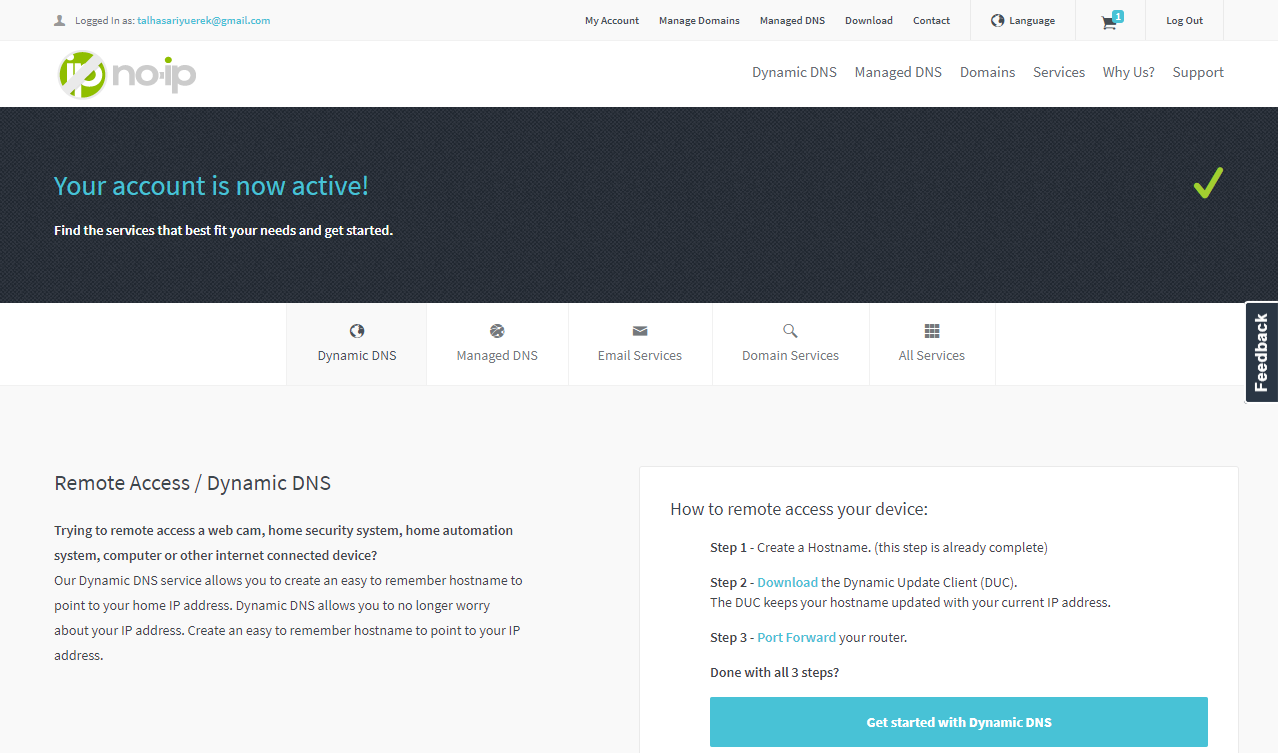Click the green checkmark icon

tap(1208, 183)
